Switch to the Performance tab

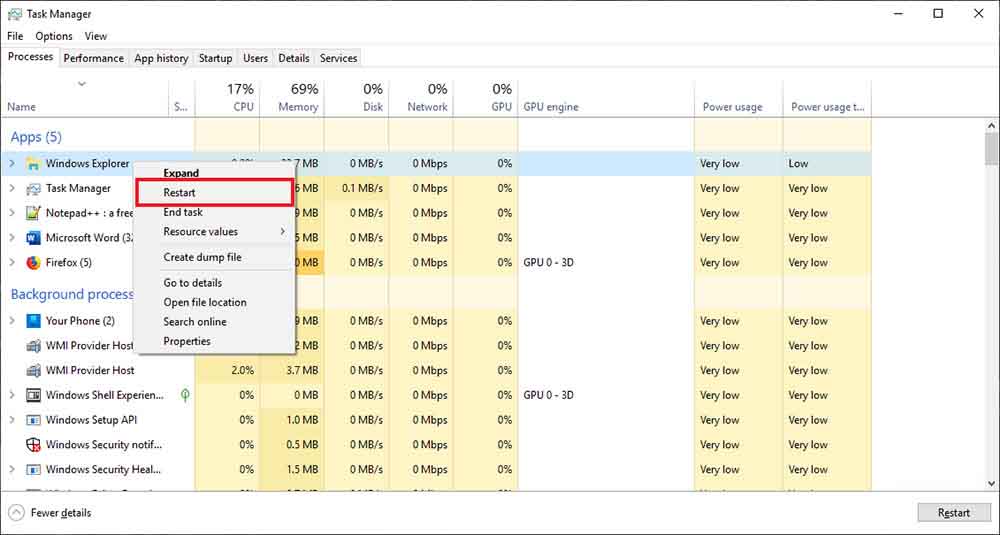[x=94, y=58]
